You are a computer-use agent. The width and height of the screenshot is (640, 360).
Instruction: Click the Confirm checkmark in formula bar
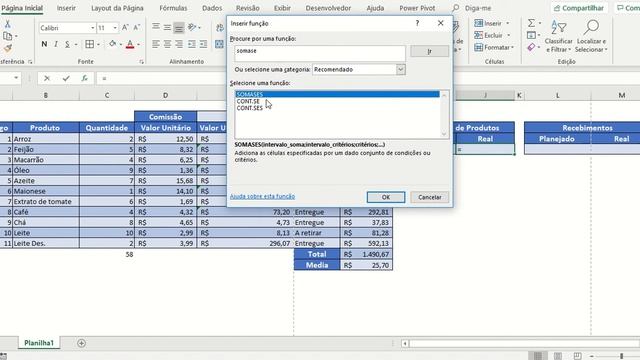coord(66,78)
